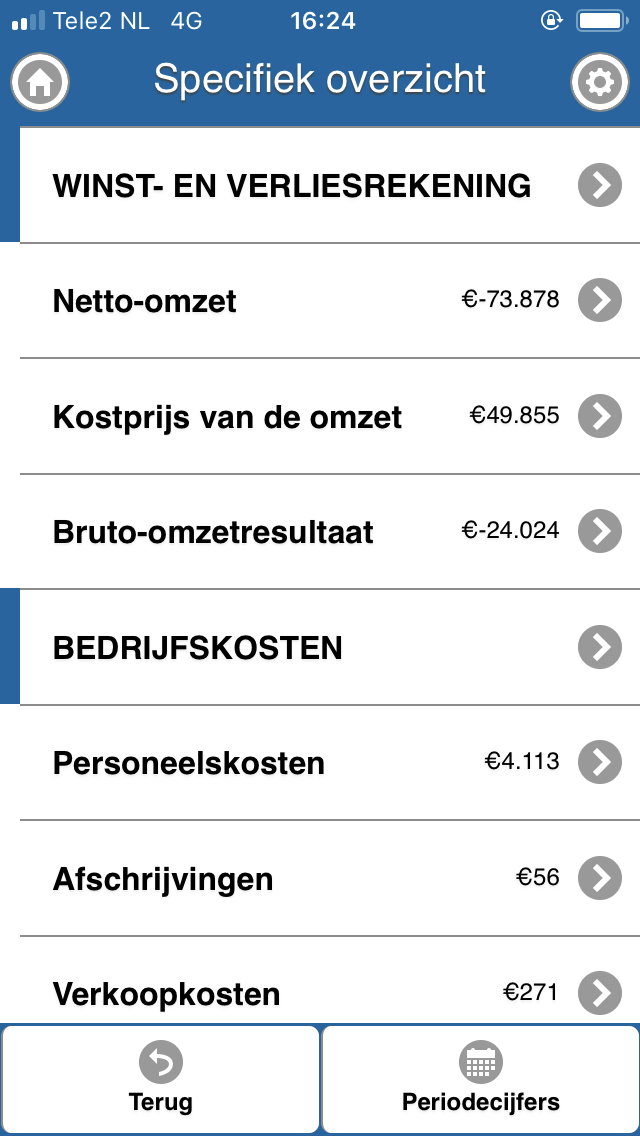Tap the Specifiek overzicht title

[320, 79]
